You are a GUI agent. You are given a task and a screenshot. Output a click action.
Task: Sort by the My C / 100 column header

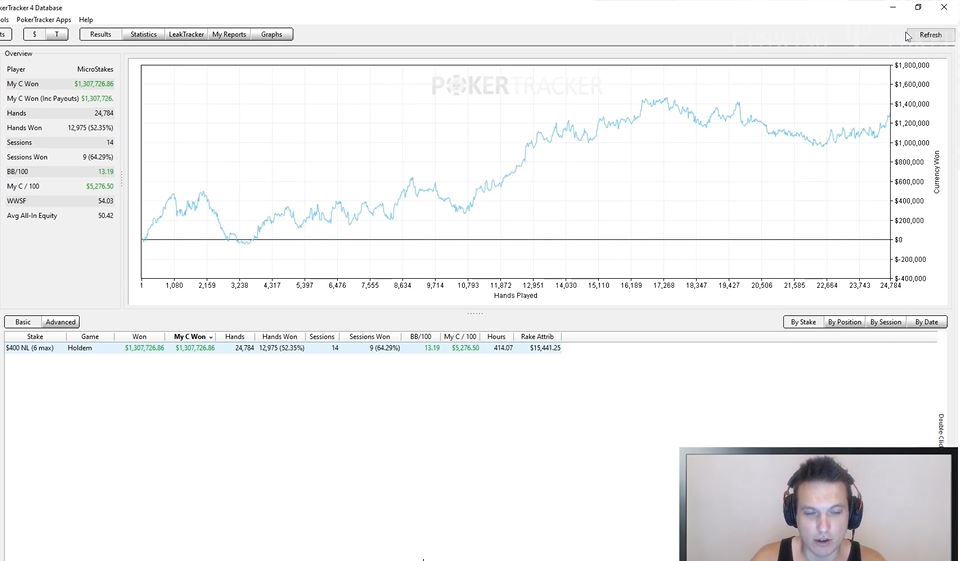460,337
